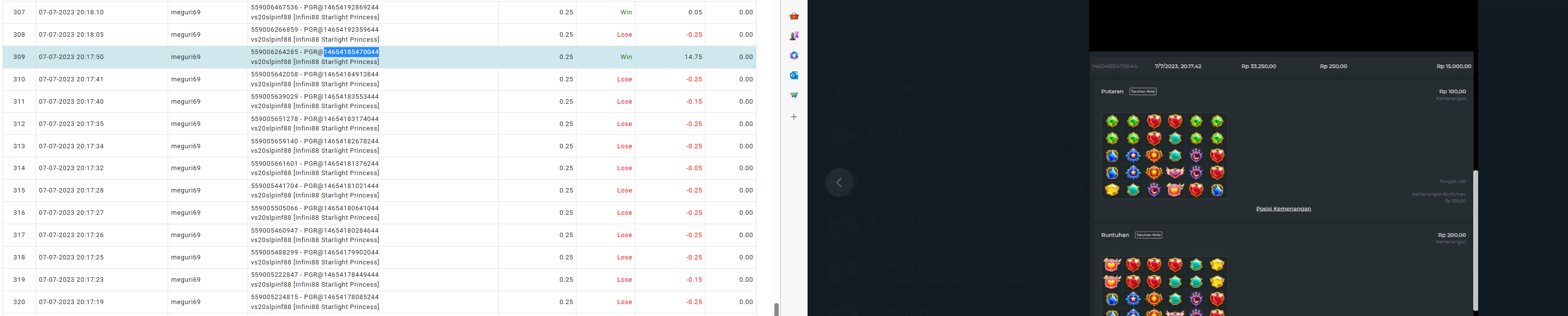Click the 14.75 amount in row 309

(x=693, y=57)
